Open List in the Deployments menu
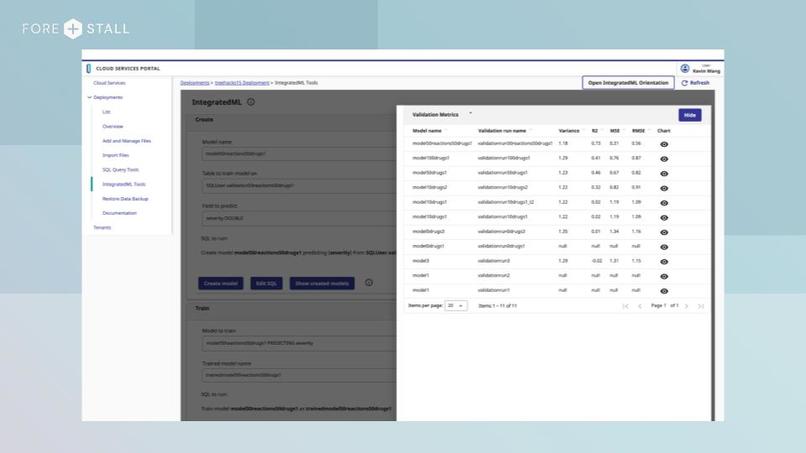806x453 pixels. 106,112
